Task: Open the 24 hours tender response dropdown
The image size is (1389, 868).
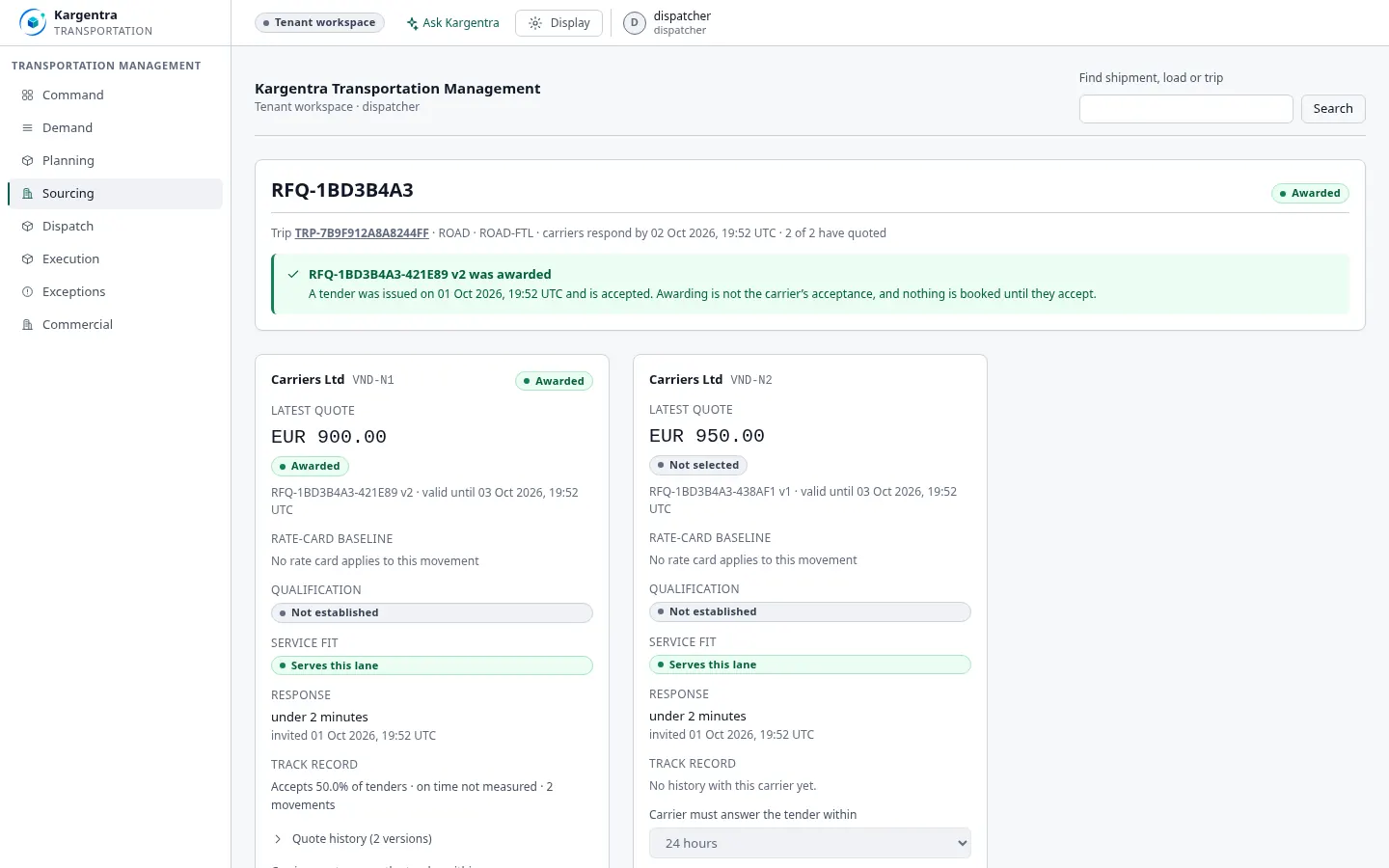Action: [810, 843]
